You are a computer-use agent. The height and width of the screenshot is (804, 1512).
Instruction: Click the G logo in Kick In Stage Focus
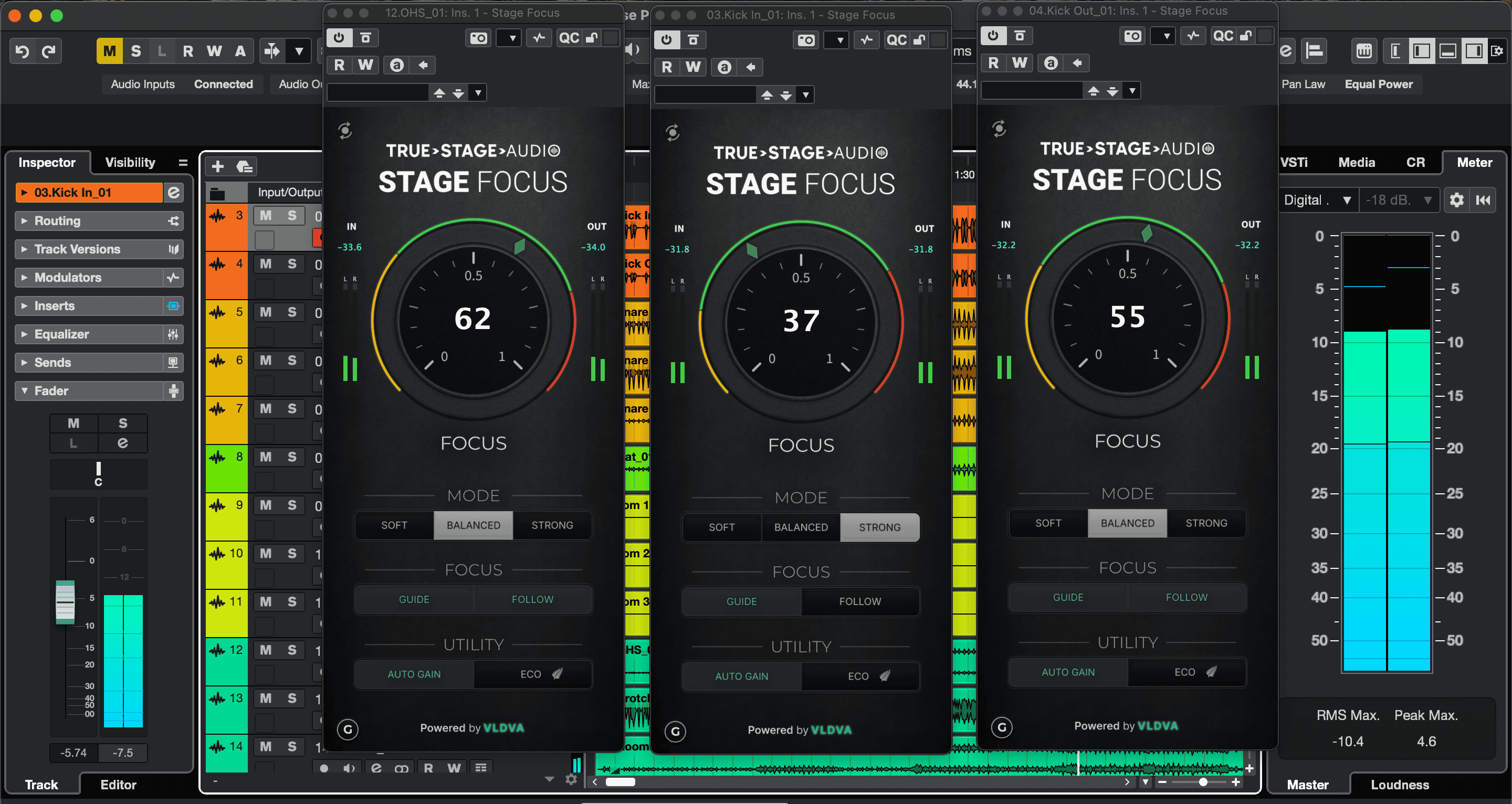pyautogui.click(x=676, y=731)
